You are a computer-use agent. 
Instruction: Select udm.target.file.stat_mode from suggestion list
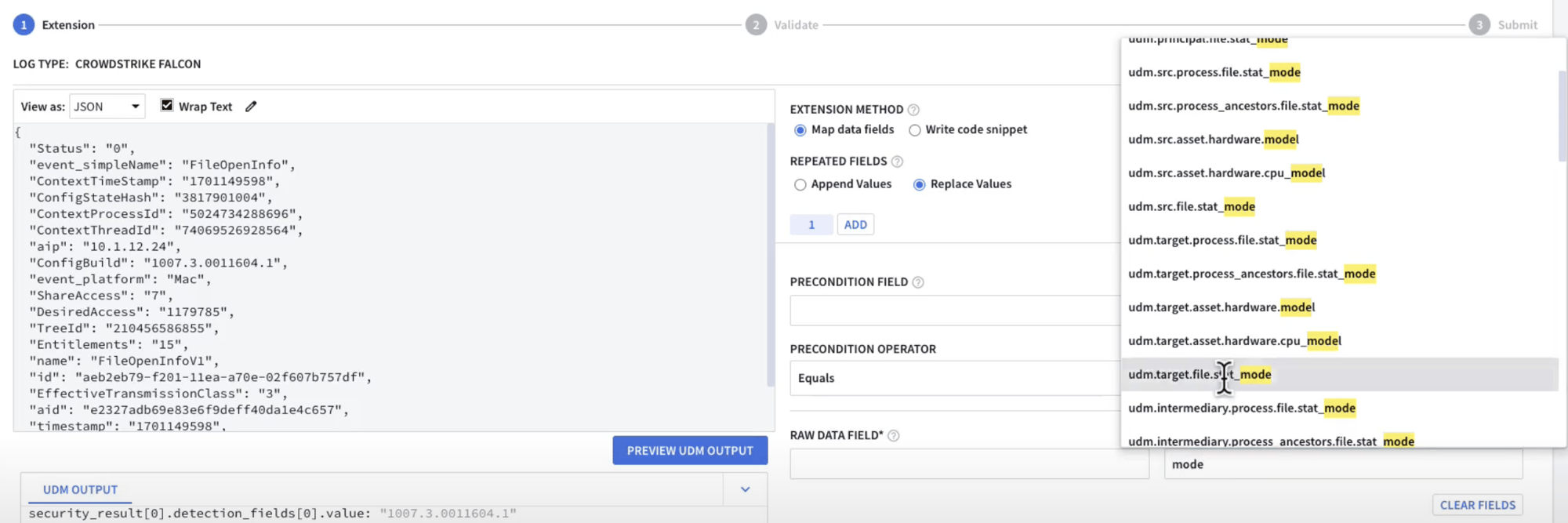pyautogui.click(x=1200, y=375)
